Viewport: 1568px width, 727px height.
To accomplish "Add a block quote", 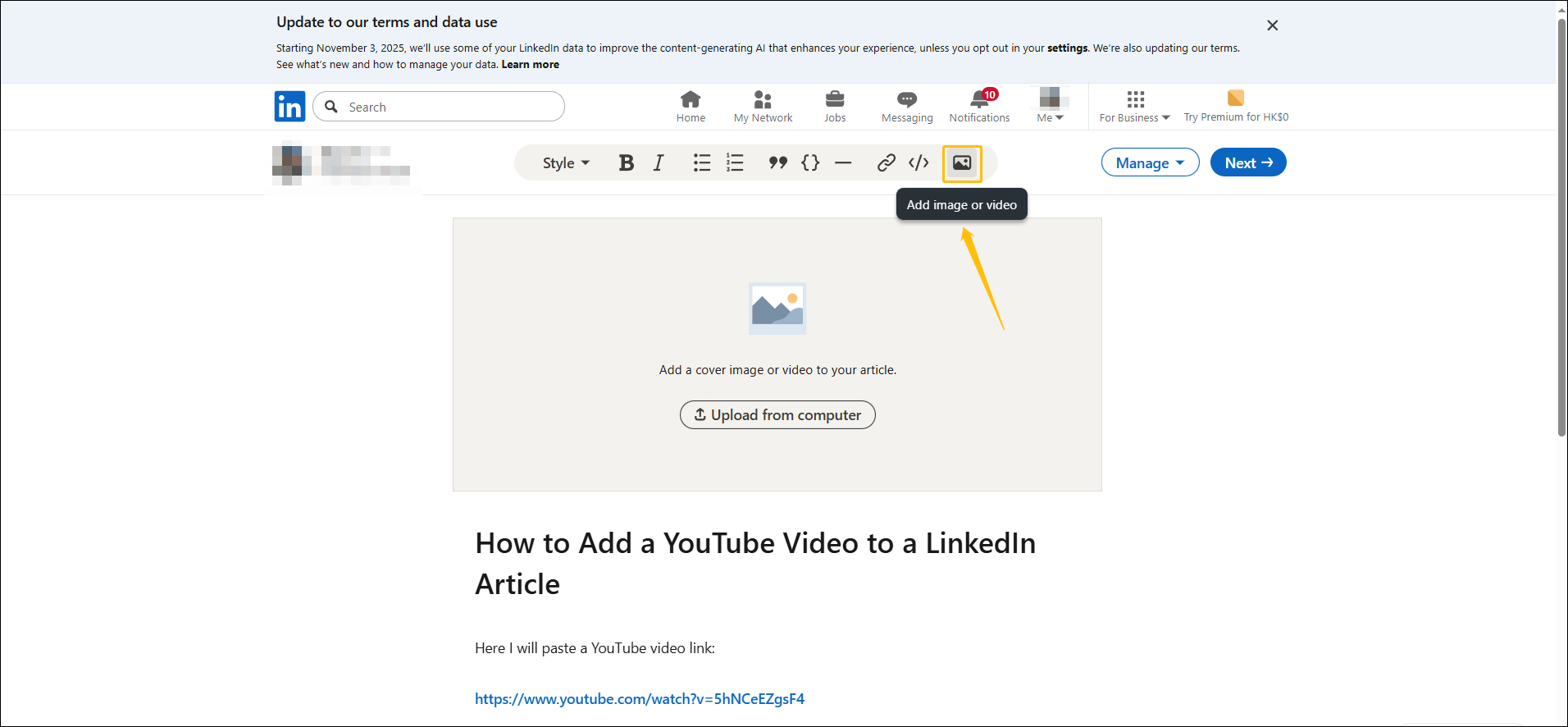I will (x=777, y=163).
